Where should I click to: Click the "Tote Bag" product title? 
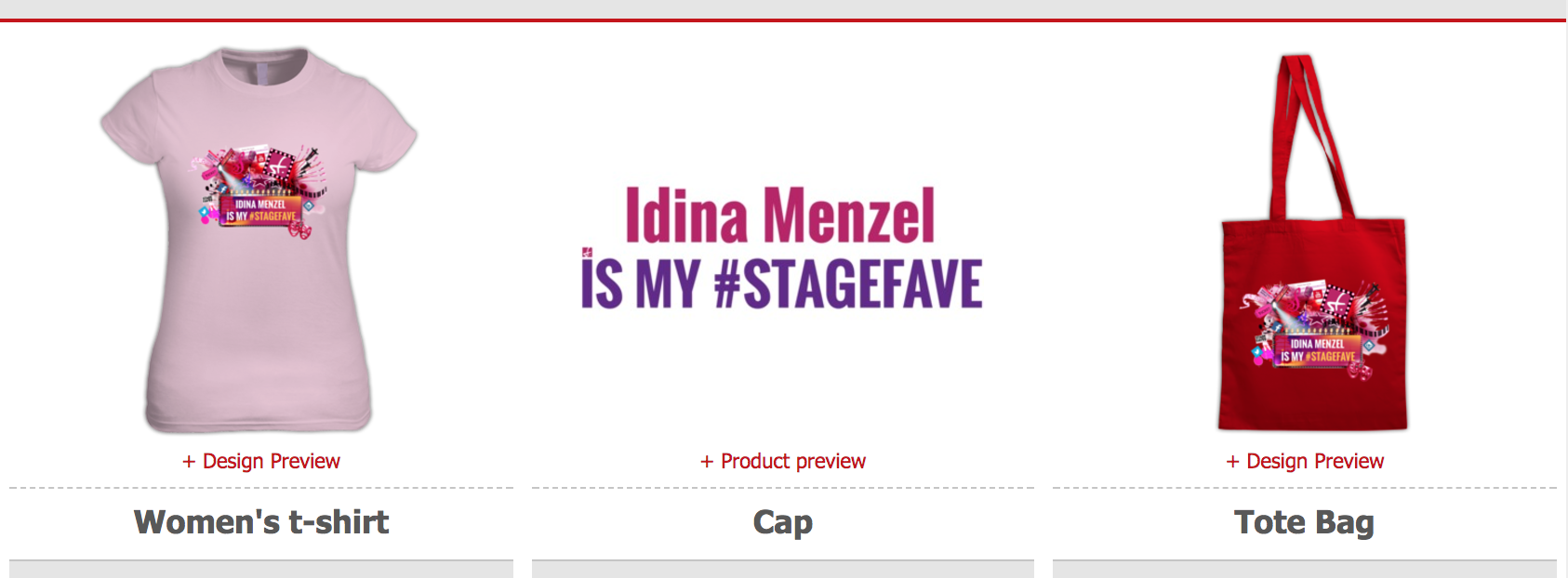point(1304,523)
